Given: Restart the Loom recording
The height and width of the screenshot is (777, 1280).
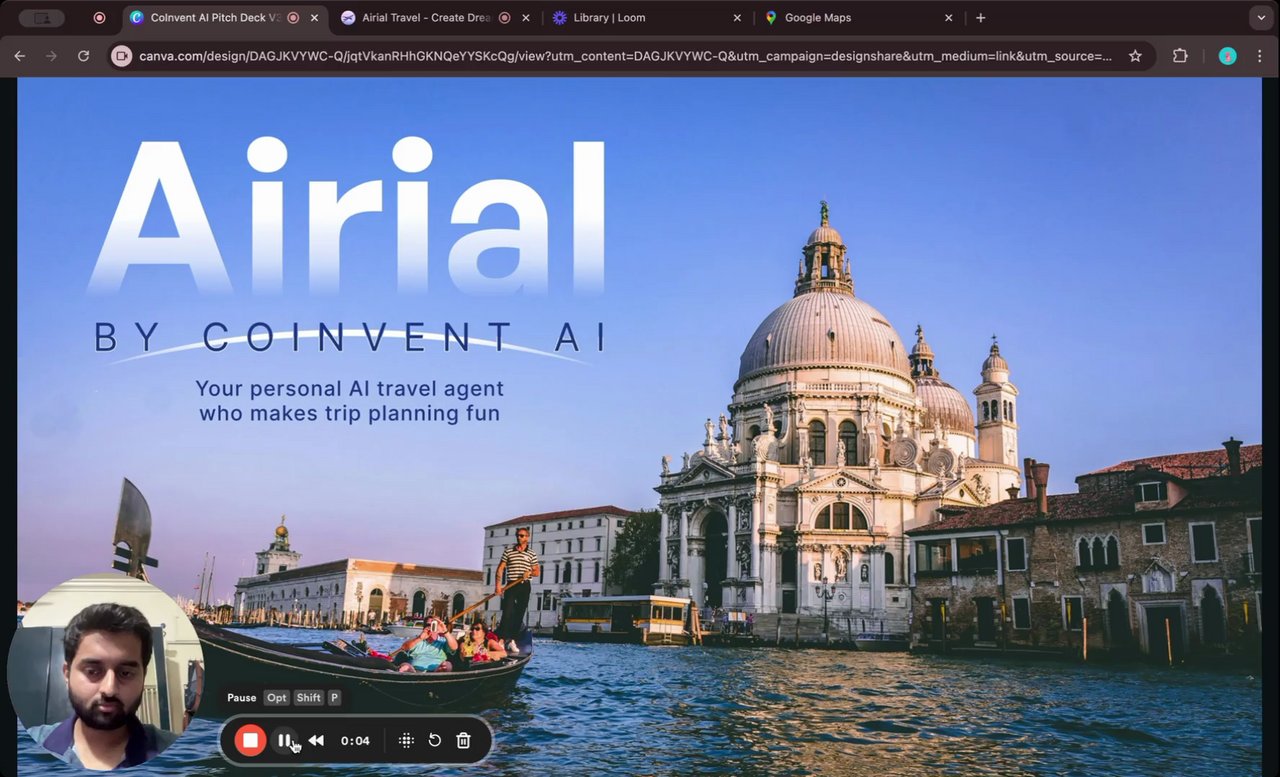Looking at the screenshot, I should point(435,741).
